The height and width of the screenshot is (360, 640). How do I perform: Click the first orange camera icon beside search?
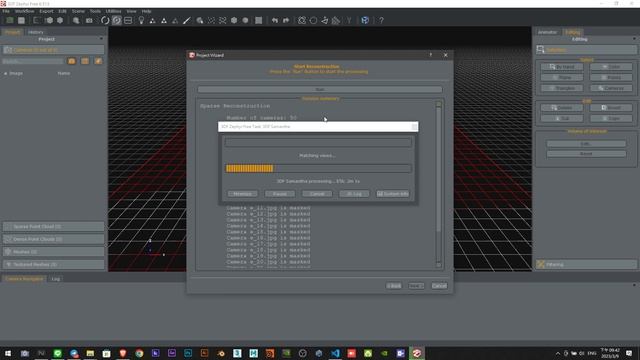point(72,61)
